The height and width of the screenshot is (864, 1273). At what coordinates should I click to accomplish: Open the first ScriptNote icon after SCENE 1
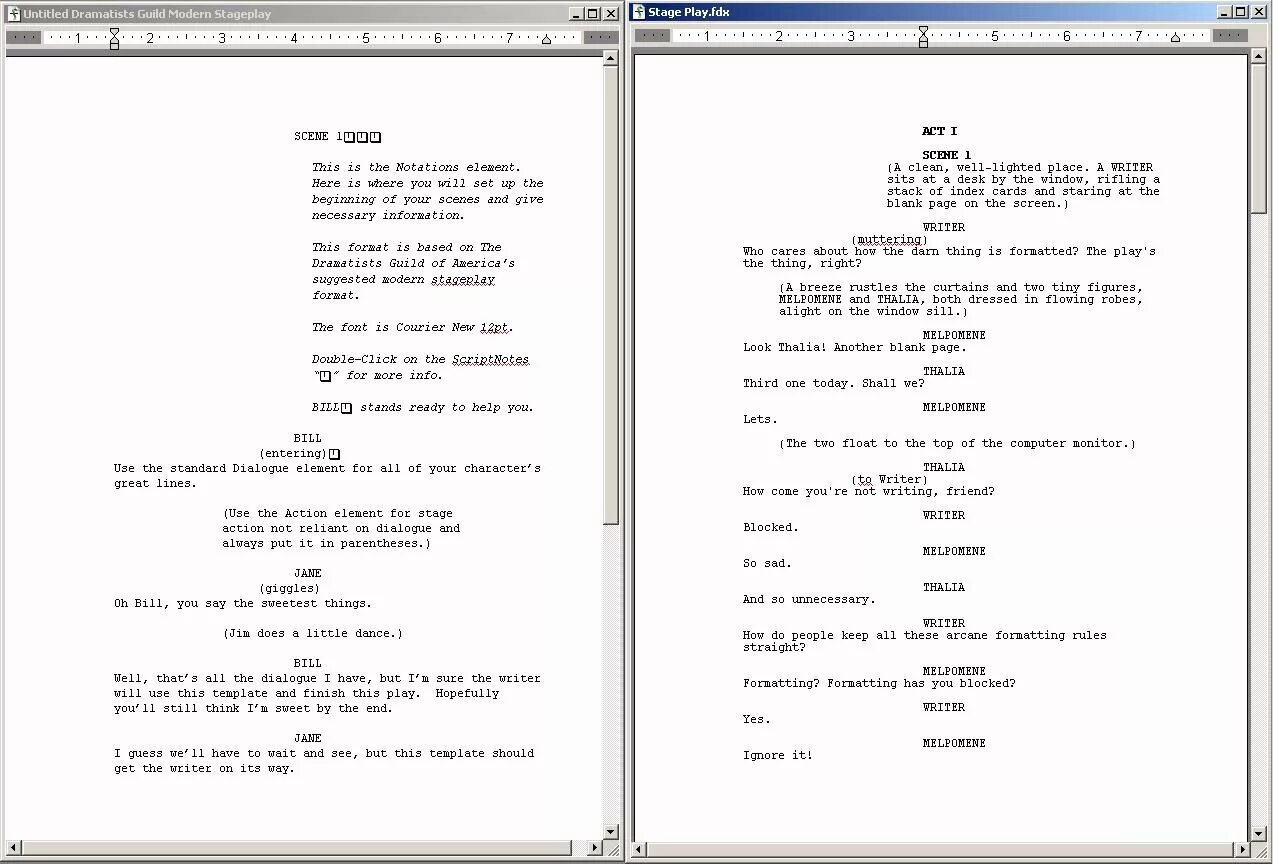(x=350, y=137)
